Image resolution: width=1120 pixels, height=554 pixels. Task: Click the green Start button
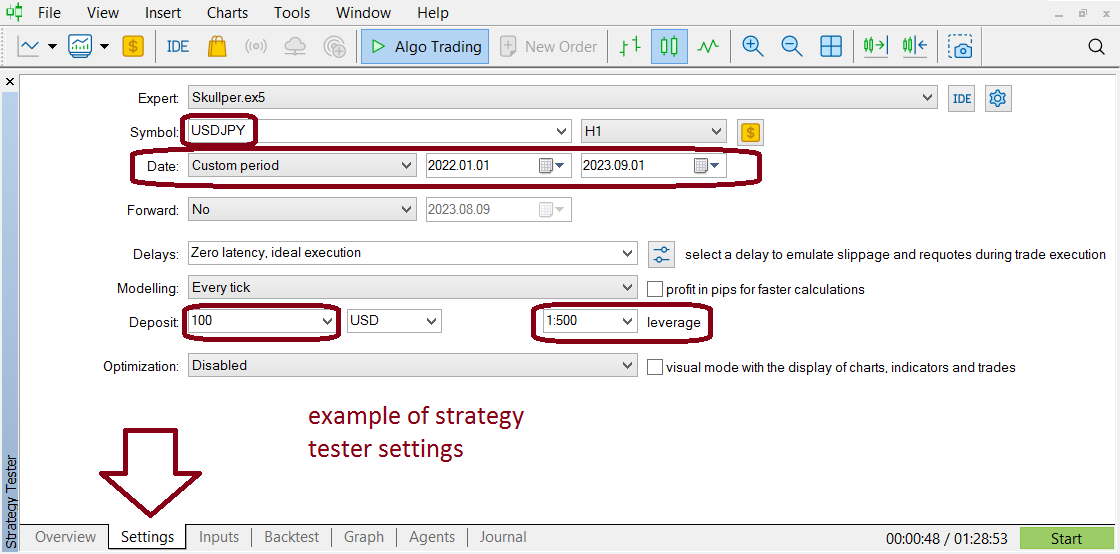pos(1066,538)
